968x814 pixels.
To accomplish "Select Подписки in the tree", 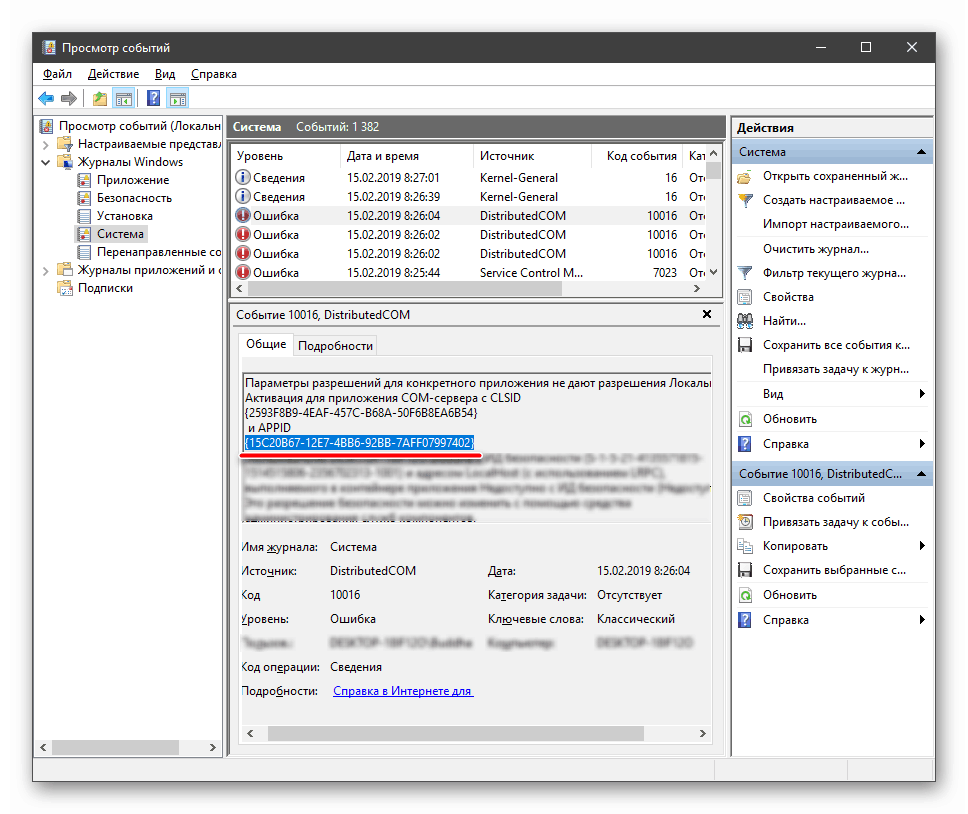I will pos(105,288).
